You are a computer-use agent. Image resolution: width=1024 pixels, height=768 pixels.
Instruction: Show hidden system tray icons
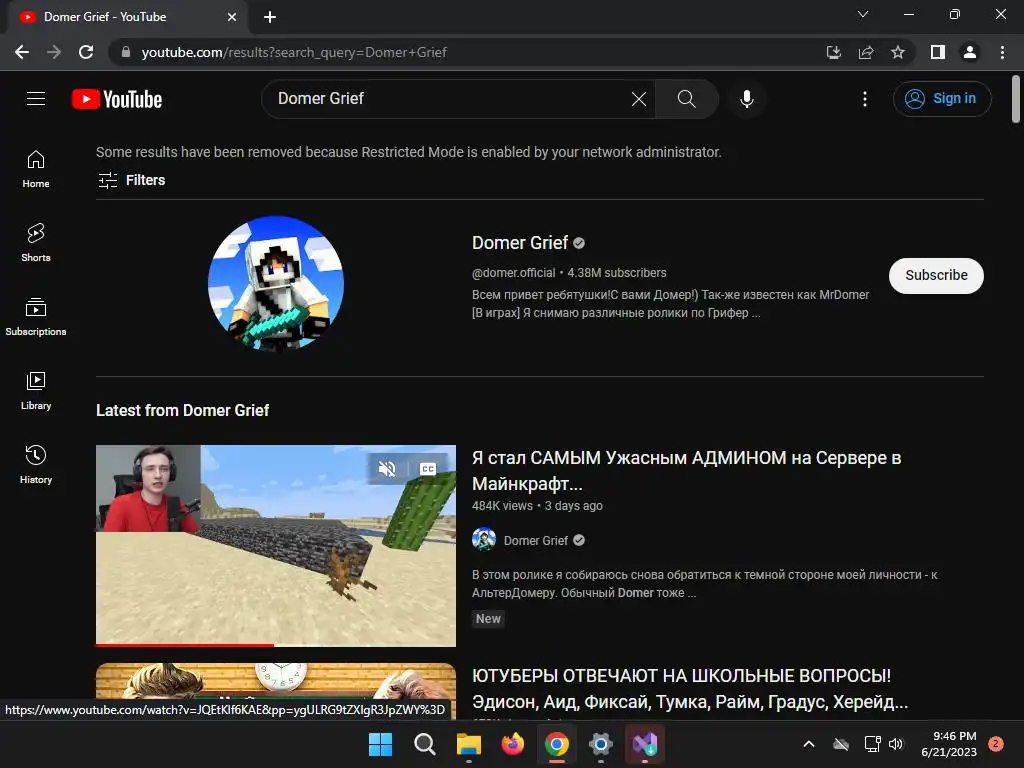point(808,744)
